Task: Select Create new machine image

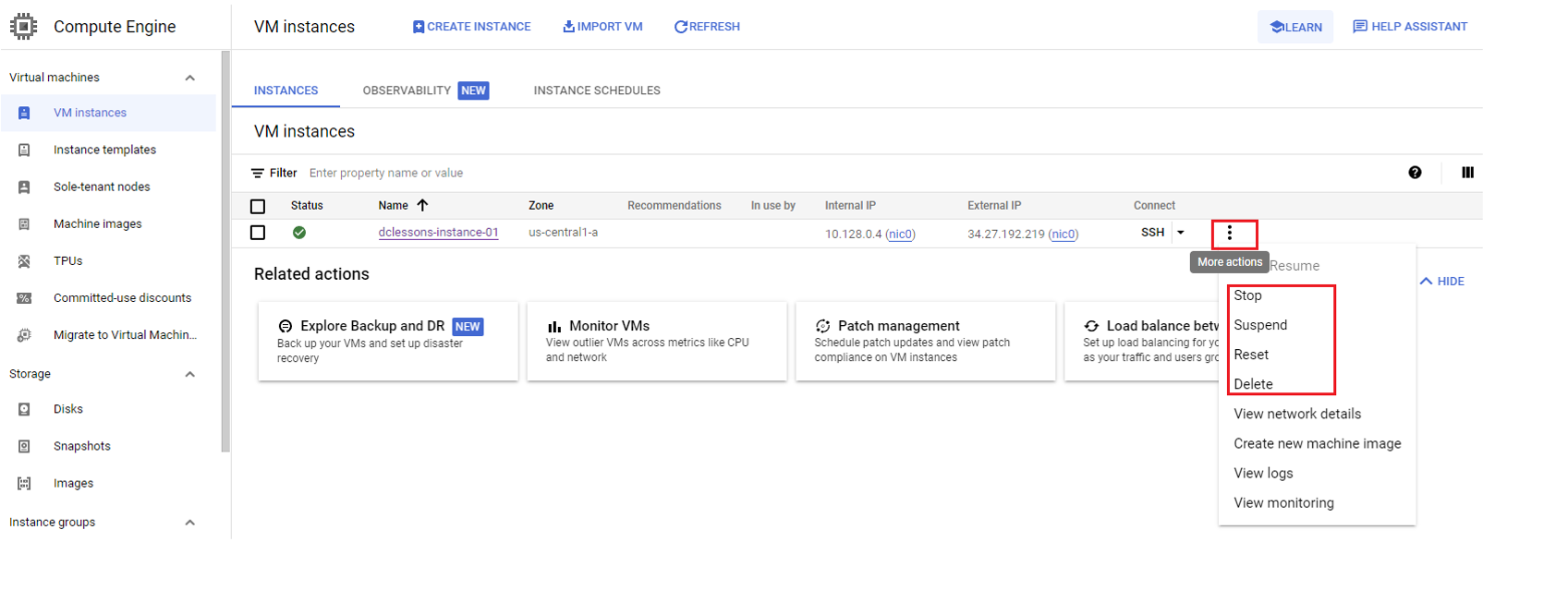Action: (x=1318, y=443)
